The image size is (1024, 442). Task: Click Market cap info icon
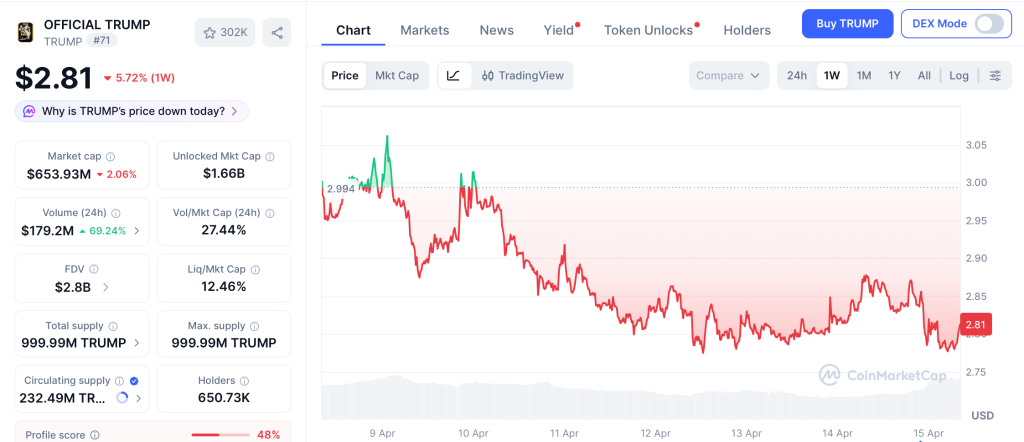coord(111,157)
